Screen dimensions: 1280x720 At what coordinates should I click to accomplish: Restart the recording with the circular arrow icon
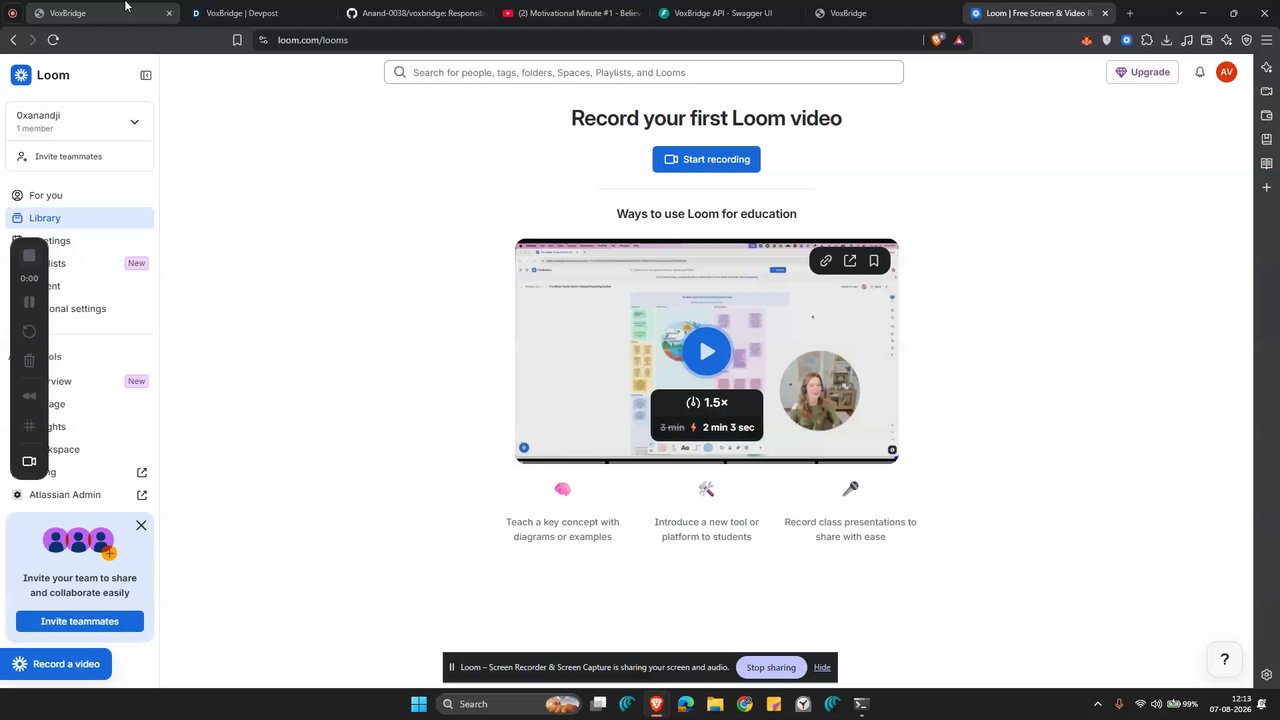29,331
